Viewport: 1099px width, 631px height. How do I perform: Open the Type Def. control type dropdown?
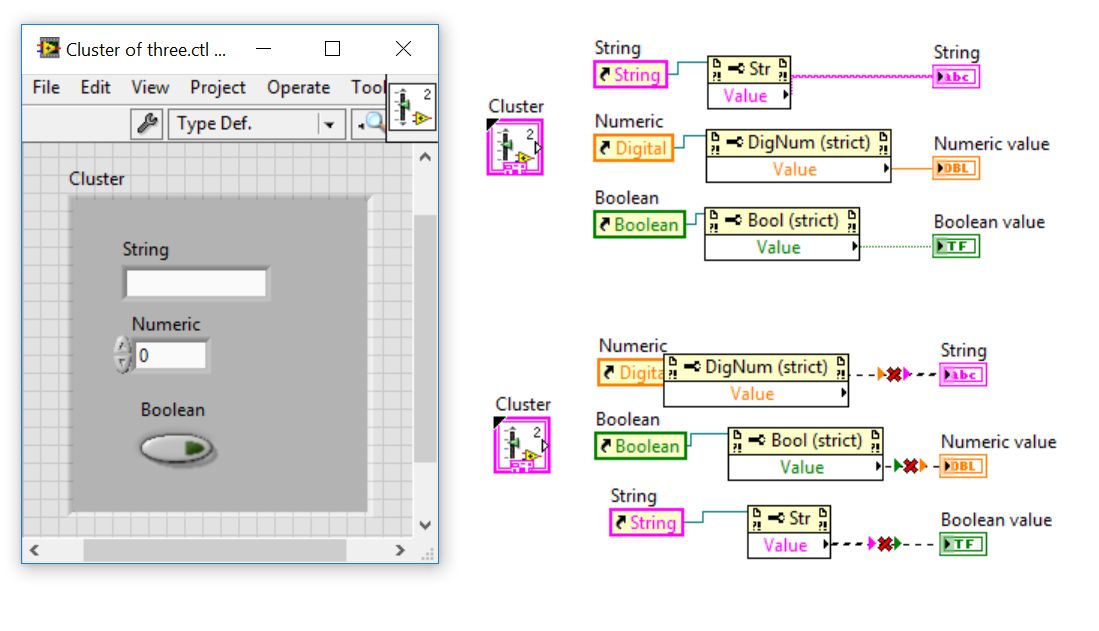tap(256, 124)
